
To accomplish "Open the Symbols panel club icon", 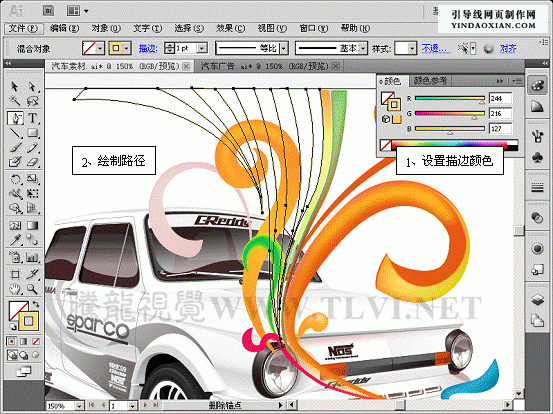I will click(x=537, y=157).
